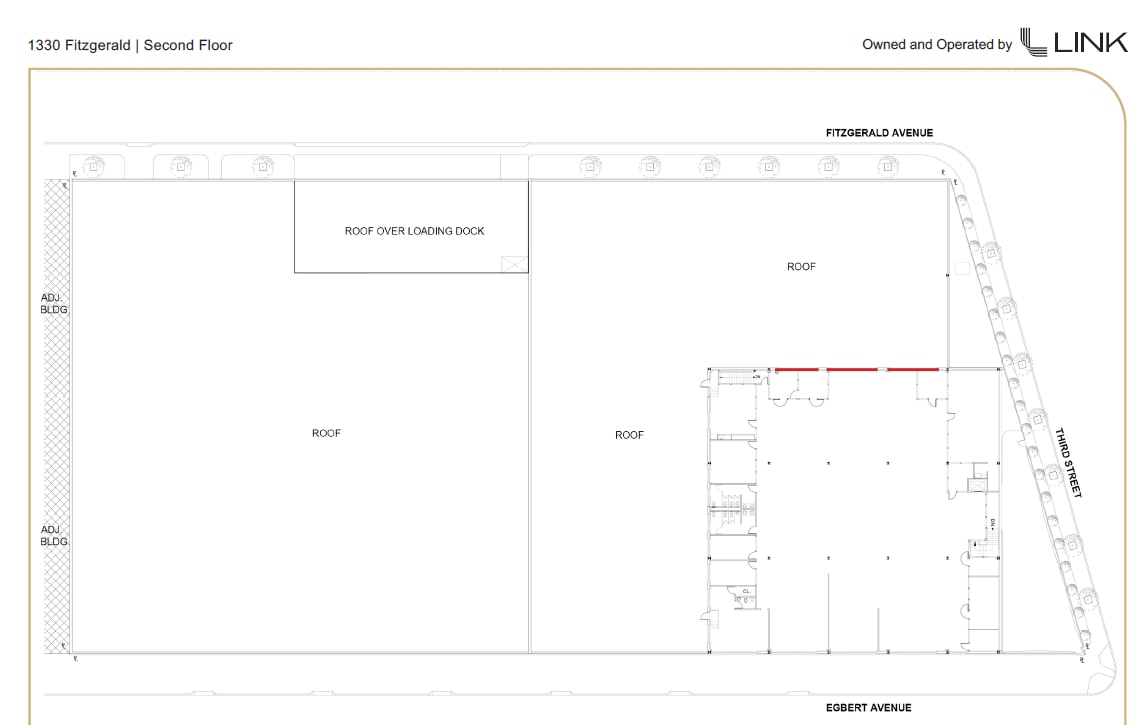Click the FITZGERALD AVENUE street label
The height and width of the screenshot is (725, 1141).
point(879,131)
